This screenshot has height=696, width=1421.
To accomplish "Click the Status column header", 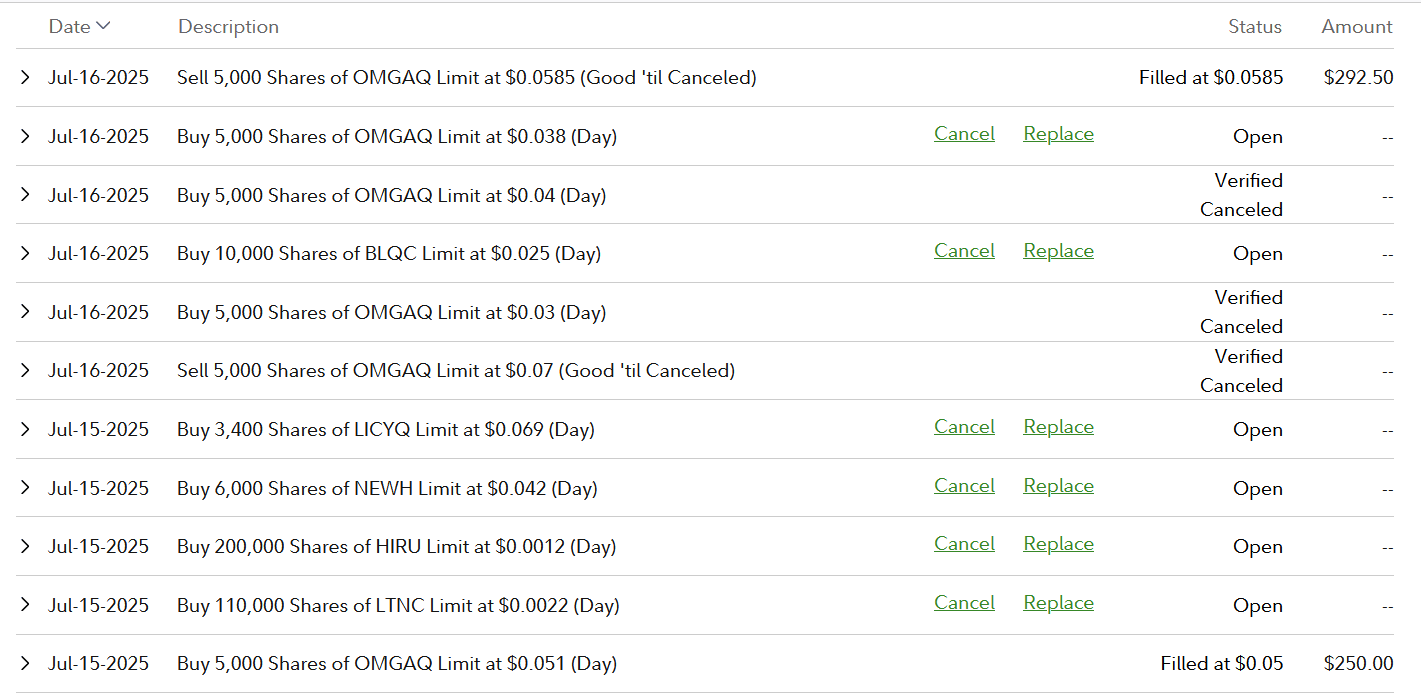I will (x=1255, y=27).
